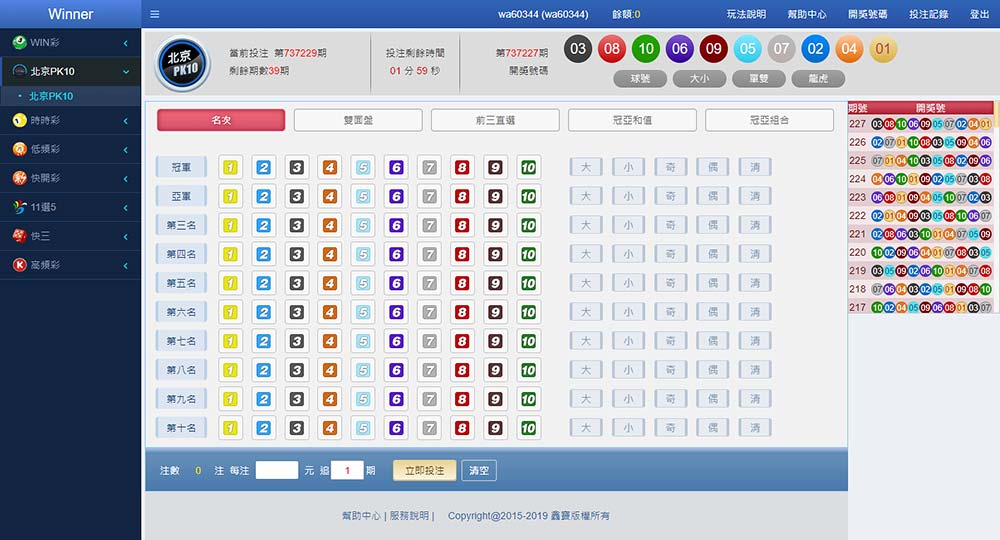
Task: Pick number 3 in the 第十名 row
Action: pyautogui.click(x=296, y=428)
